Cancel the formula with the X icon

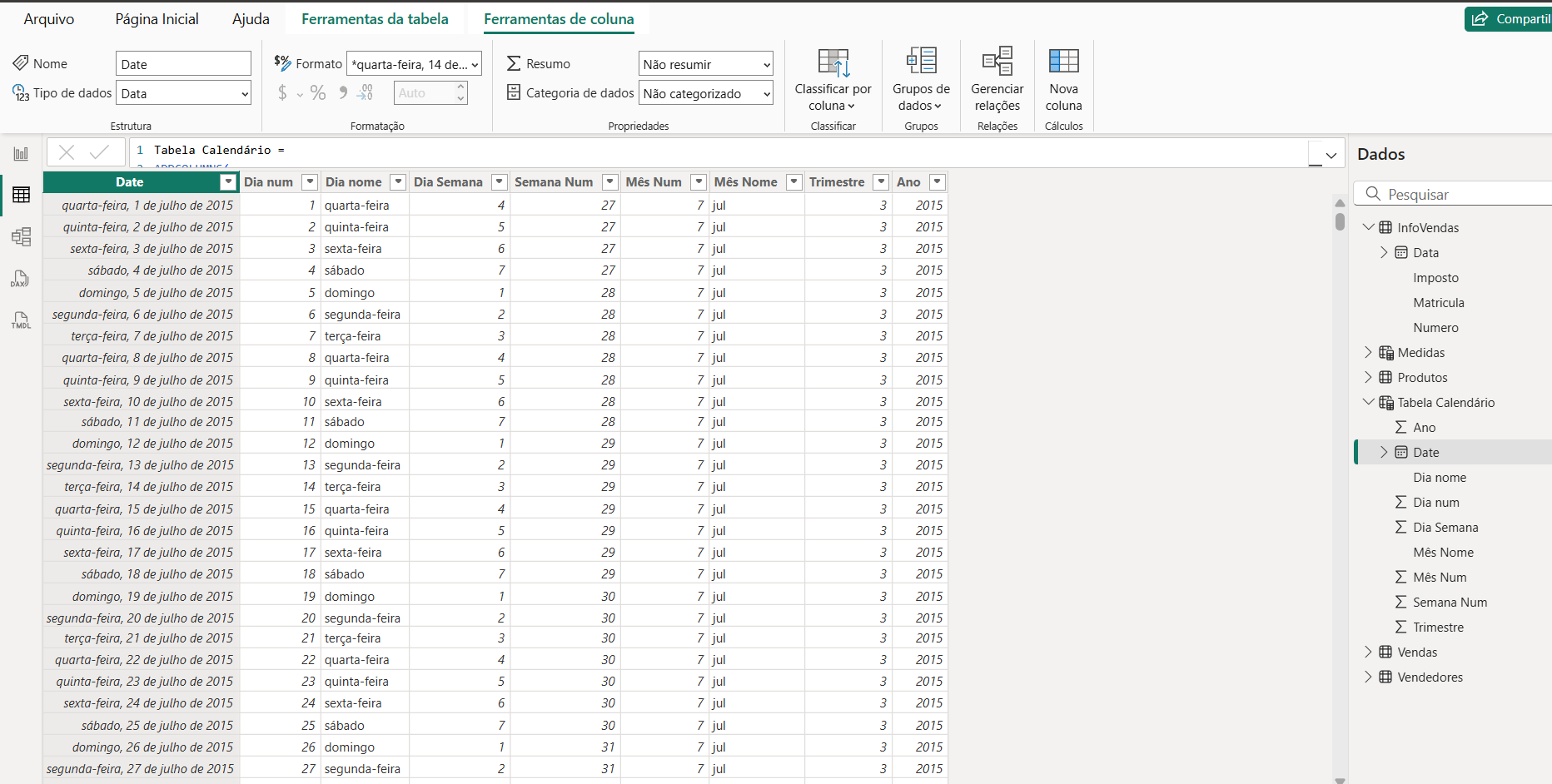tap(67, 151)
